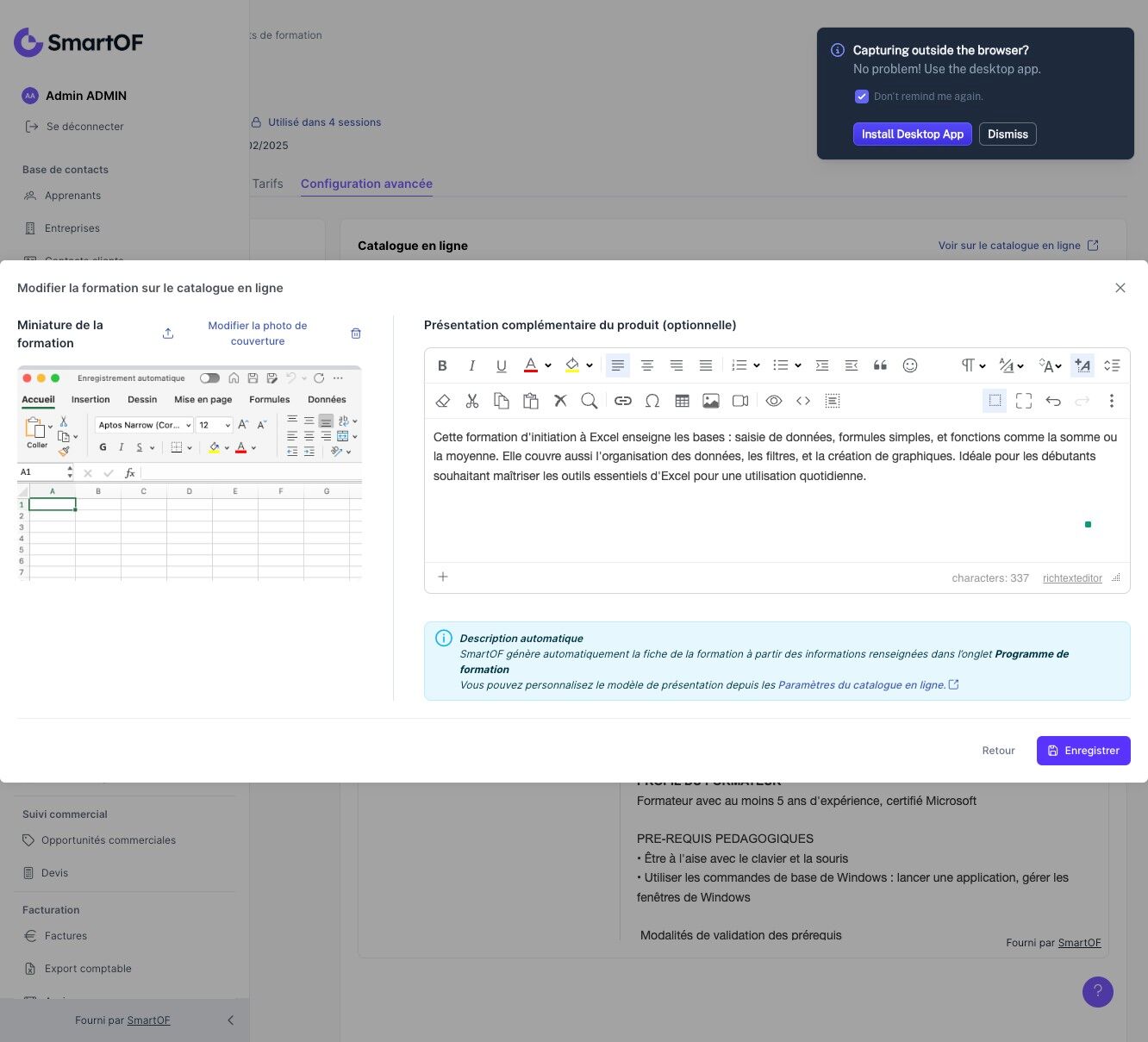Uncheck "Don't remind me again"
Image resolution: width=1148 pixels, height=1042 pixels.
click(861, 97)
